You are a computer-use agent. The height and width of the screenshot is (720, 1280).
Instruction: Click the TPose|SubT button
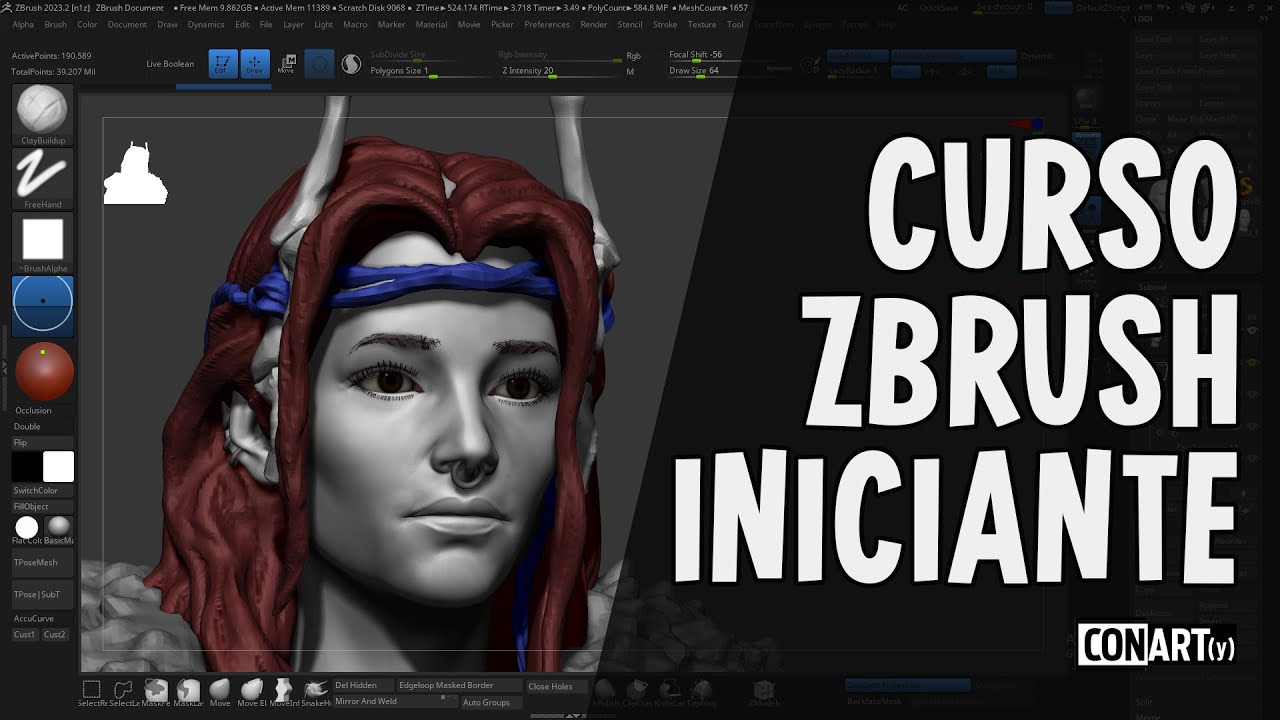click(x=43, y=595)
